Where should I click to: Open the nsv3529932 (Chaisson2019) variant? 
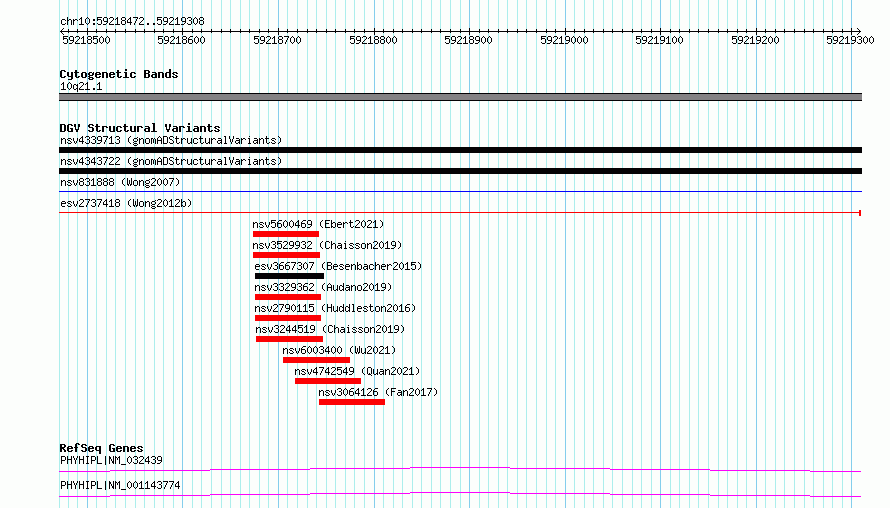327,245
